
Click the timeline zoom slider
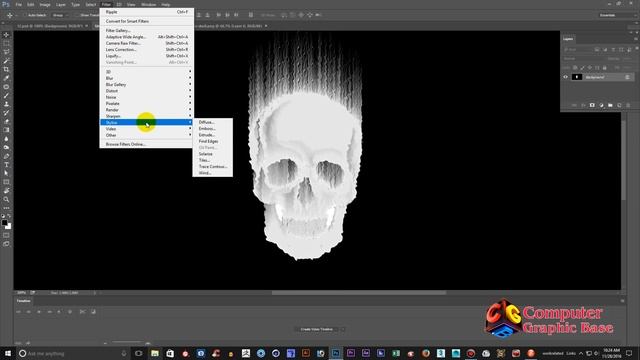tap(127, 343)
